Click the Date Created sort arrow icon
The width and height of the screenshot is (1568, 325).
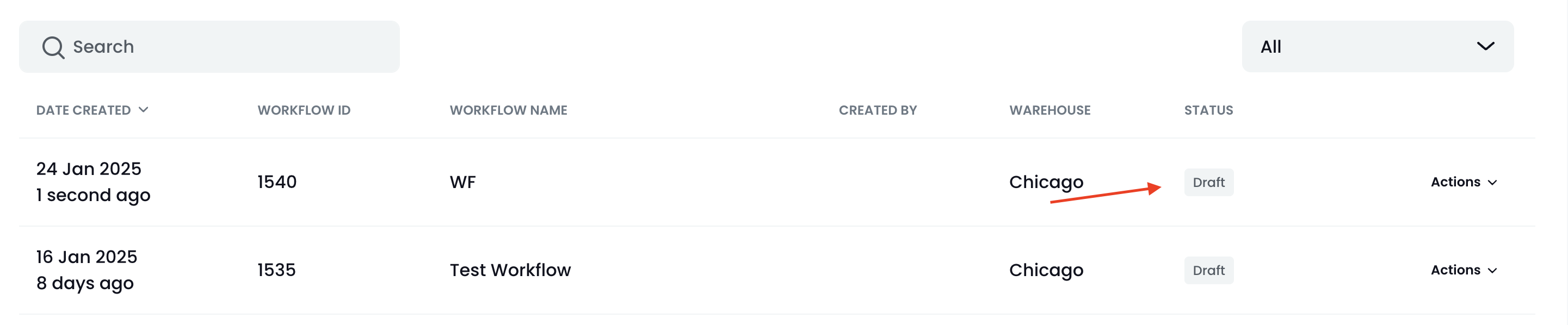pos(144,110)
